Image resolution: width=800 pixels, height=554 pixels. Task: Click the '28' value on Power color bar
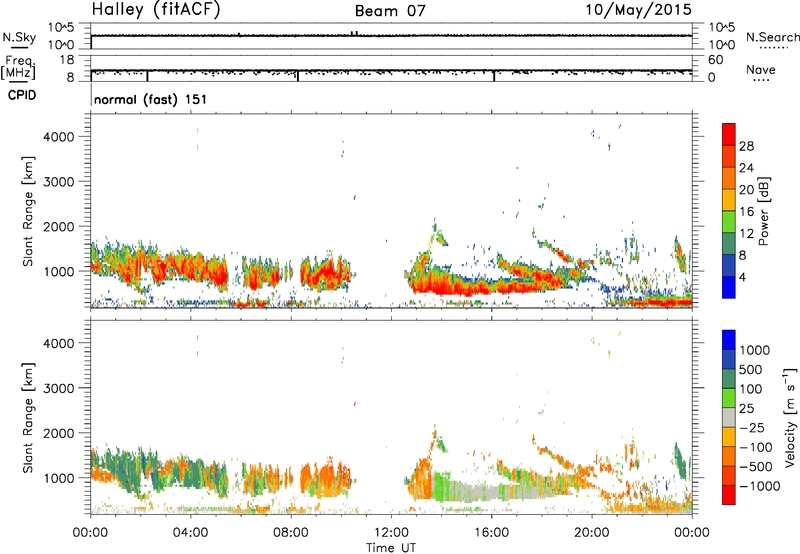coord(746,146)
